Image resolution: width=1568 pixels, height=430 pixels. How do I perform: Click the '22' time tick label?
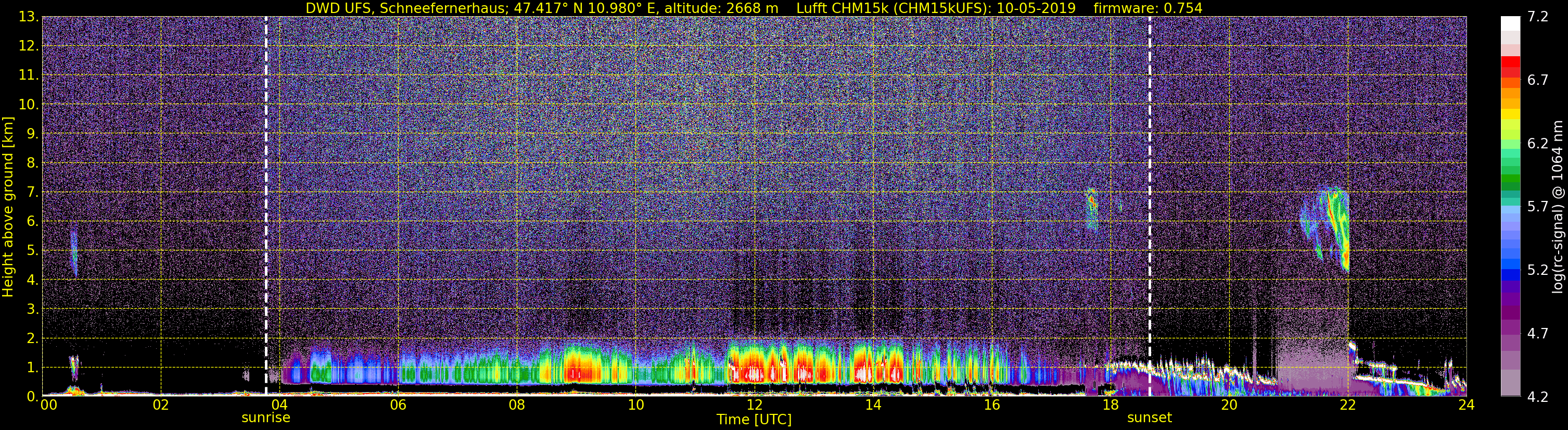(1348, 405)
